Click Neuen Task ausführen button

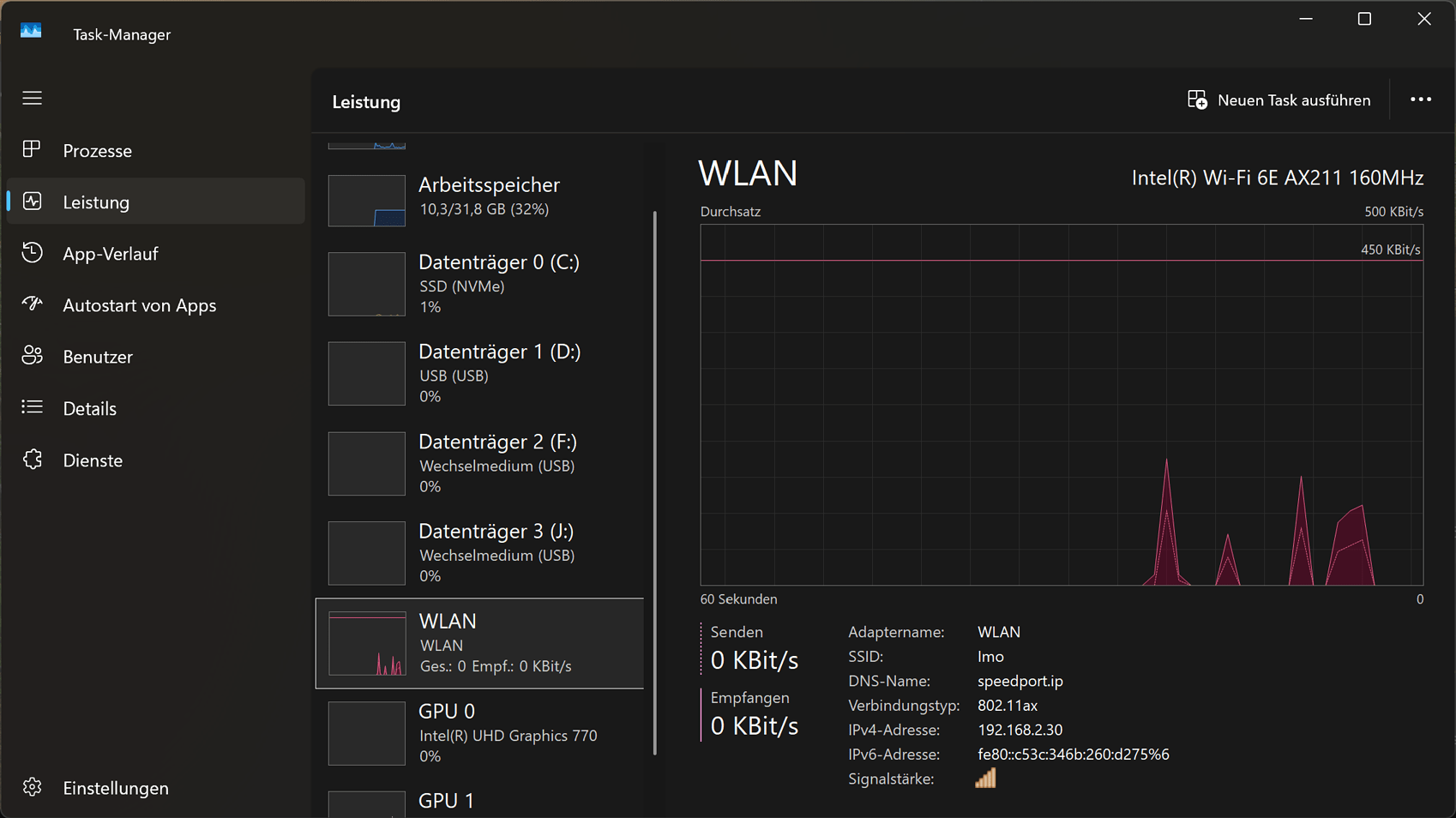[1279, 99]
